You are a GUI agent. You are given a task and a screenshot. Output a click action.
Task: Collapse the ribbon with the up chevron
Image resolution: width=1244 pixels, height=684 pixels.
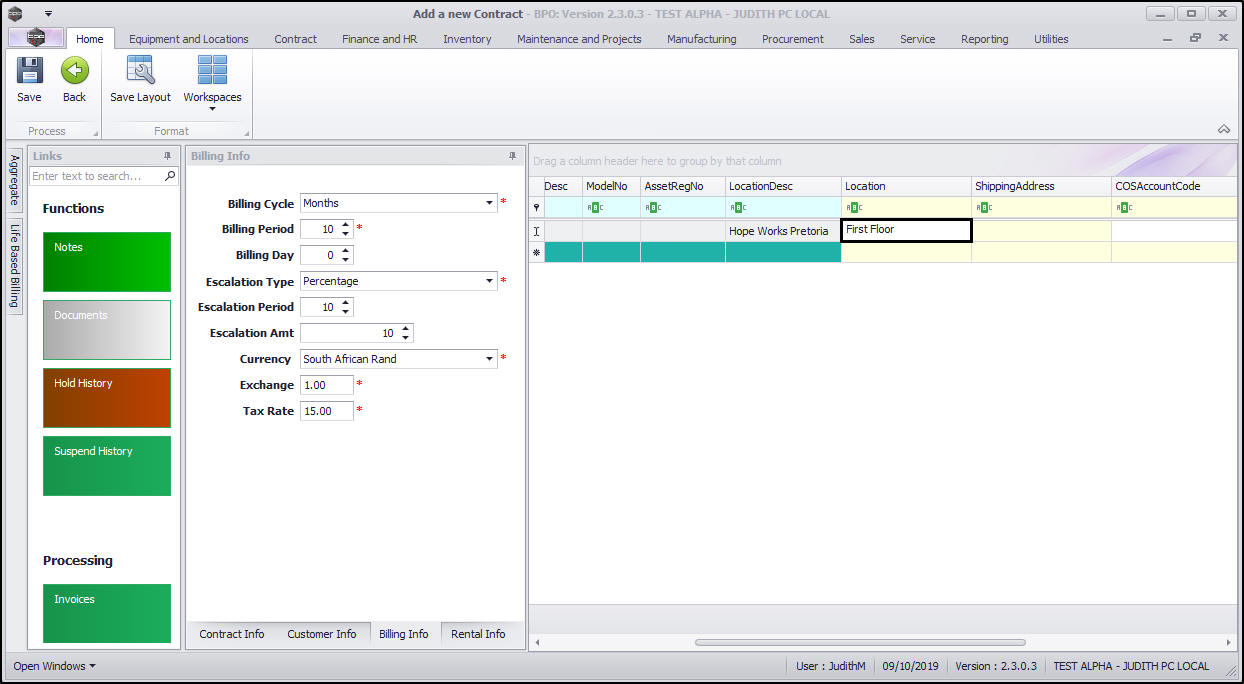[x=1223, y=129]
